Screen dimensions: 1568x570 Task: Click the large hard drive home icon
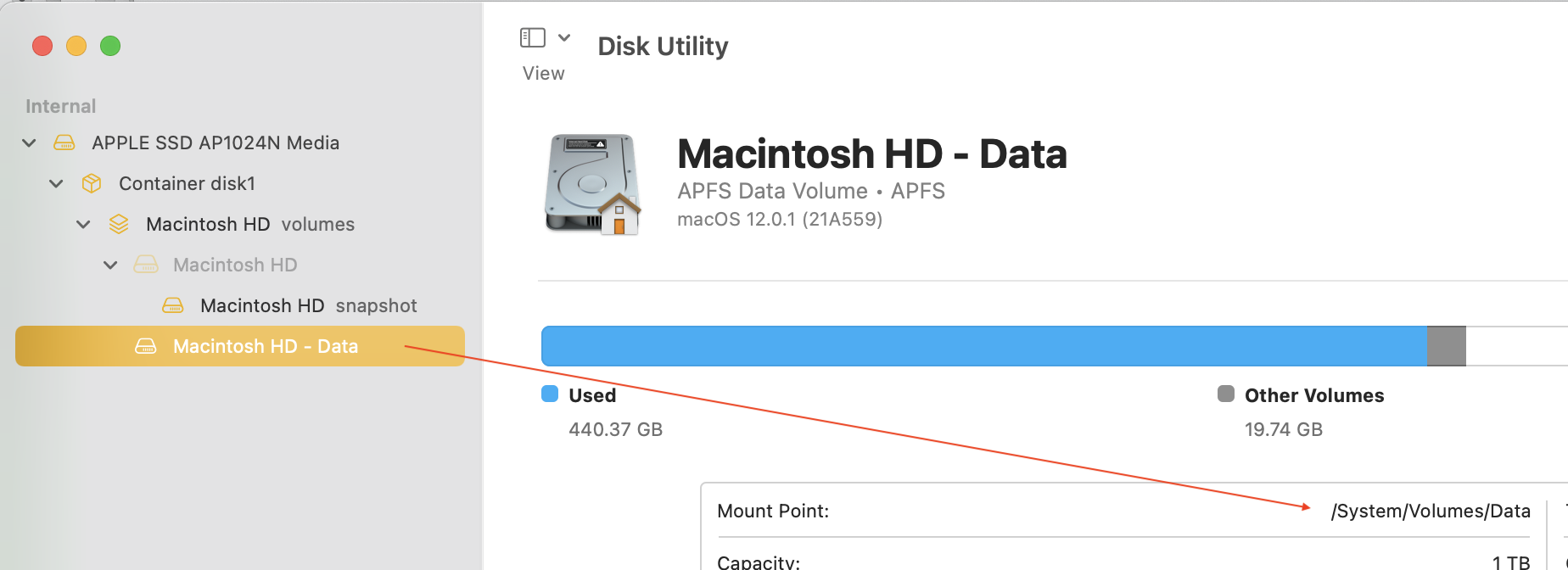pyautogui.click(x=592, y=183)
